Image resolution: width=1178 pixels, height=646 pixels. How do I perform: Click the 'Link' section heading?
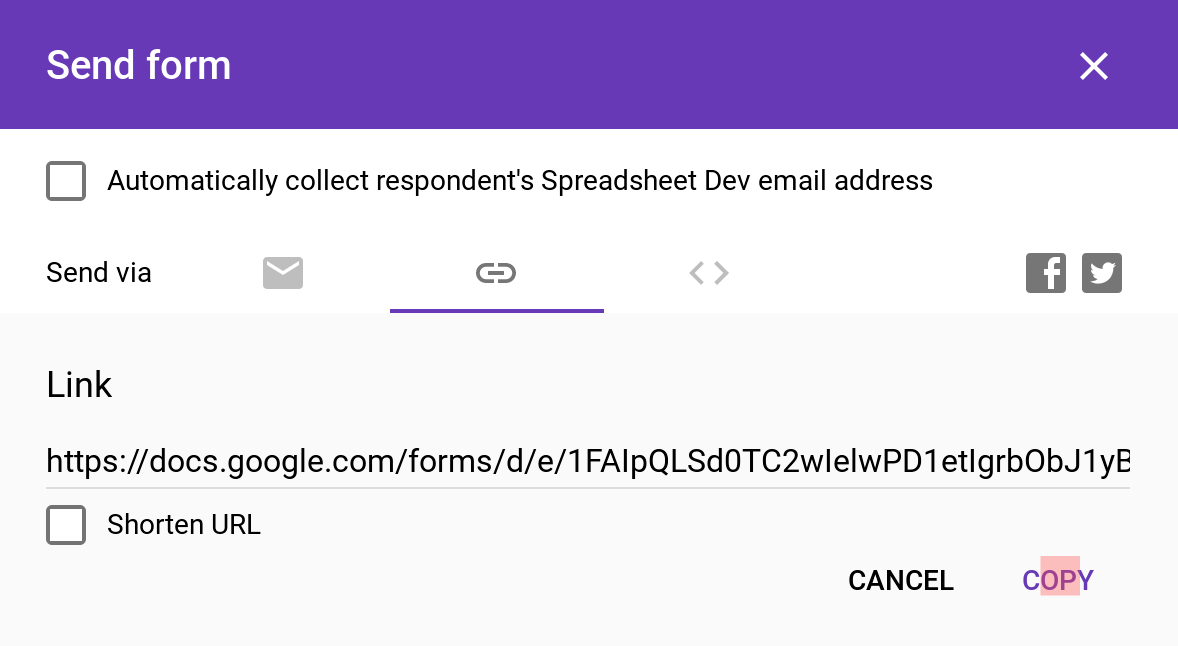tap(79, 385)
